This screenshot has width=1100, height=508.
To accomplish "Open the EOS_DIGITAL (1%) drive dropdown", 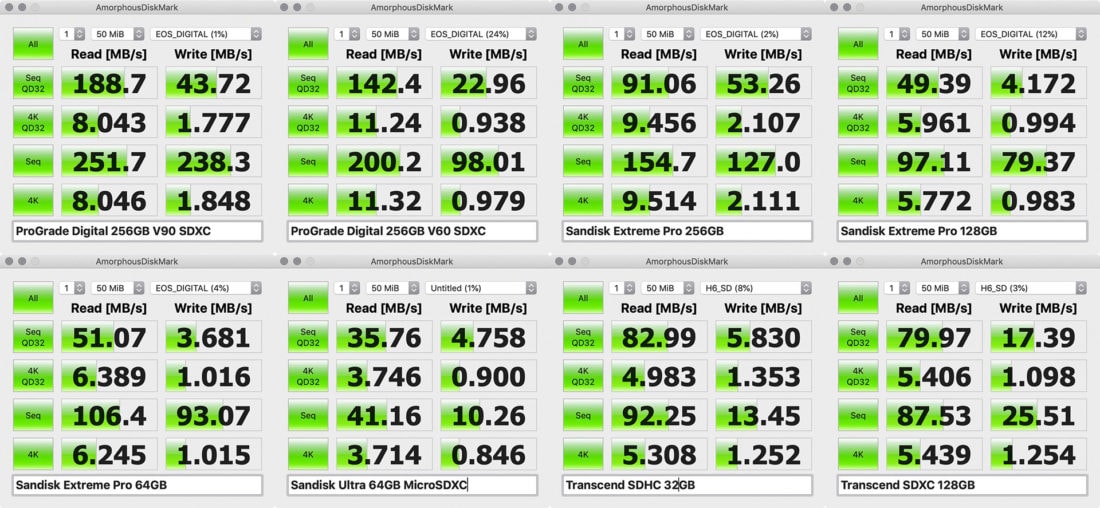I will point(206,34).
